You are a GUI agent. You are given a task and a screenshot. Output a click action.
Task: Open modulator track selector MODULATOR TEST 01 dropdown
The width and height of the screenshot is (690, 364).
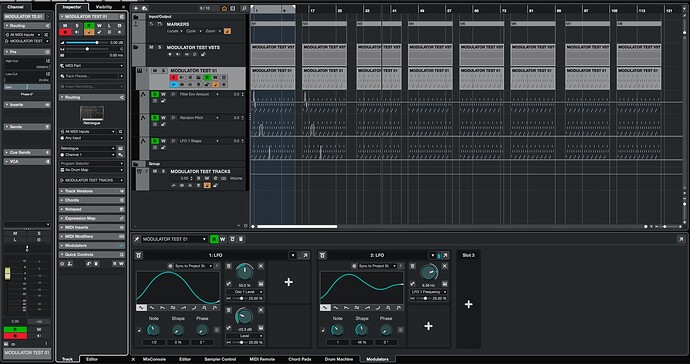173,239
